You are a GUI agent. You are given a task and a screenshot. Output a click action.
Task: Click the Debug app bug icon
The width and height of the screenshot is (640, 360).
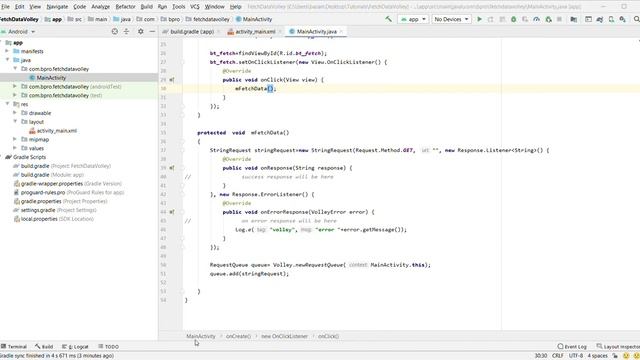coord(513,19)
